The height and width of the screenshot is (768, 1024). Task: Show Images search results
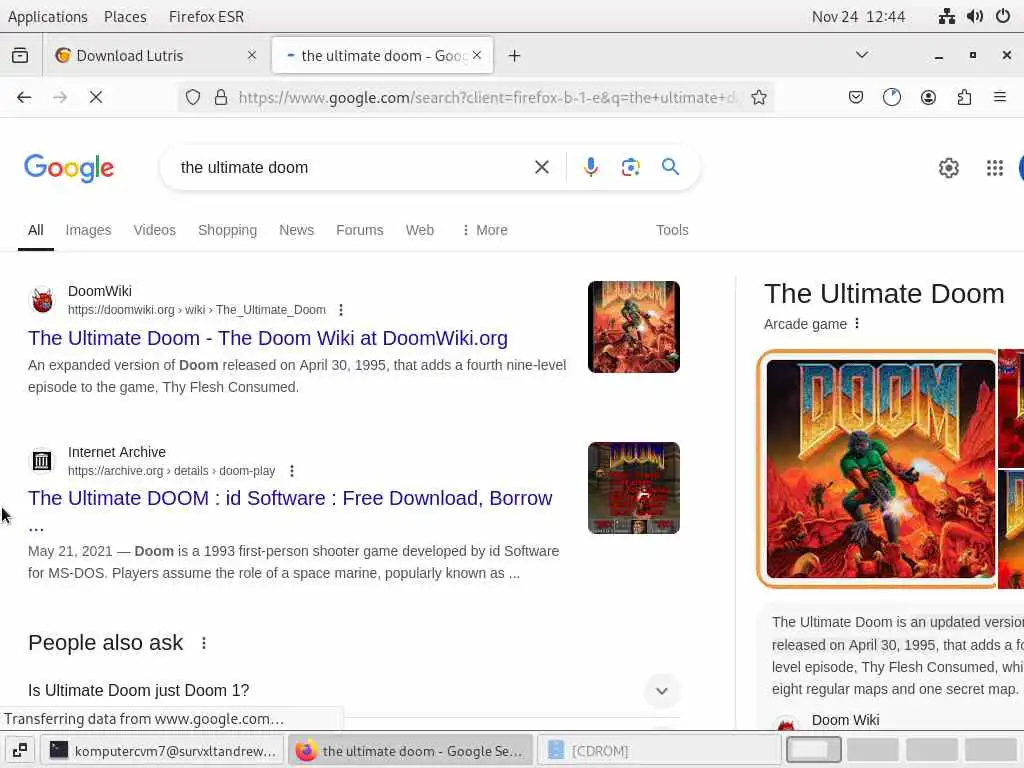click(88, 230)
